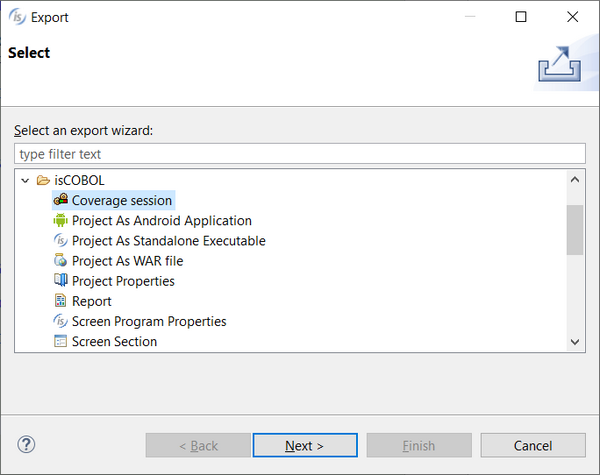Select the isCOBOL folder entry
Image resolution: width=600 pixels, height=475 pixels.
click(79, 180)
